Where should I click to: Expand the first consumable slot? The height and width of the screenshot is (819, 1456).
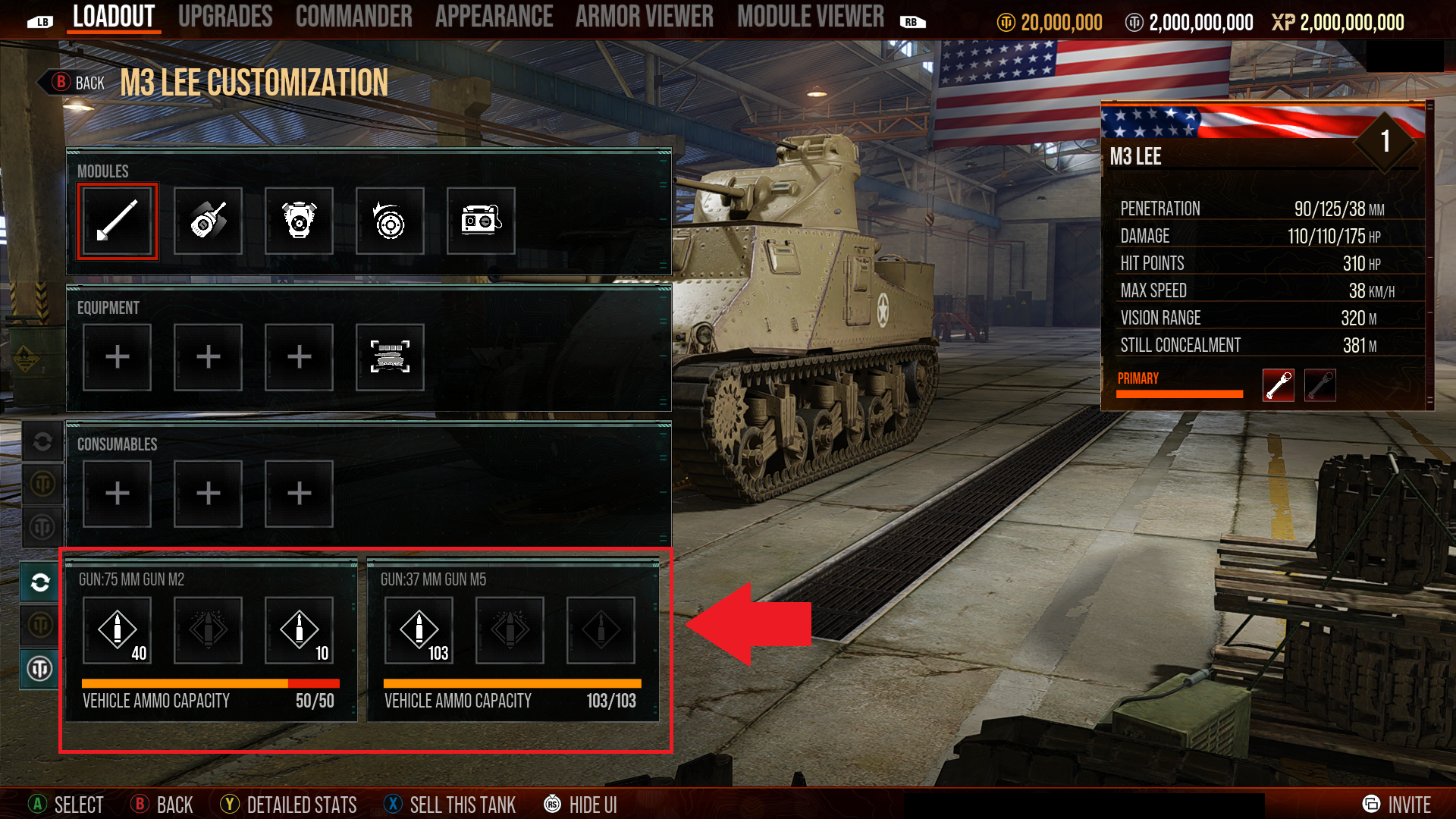point(117,492)
